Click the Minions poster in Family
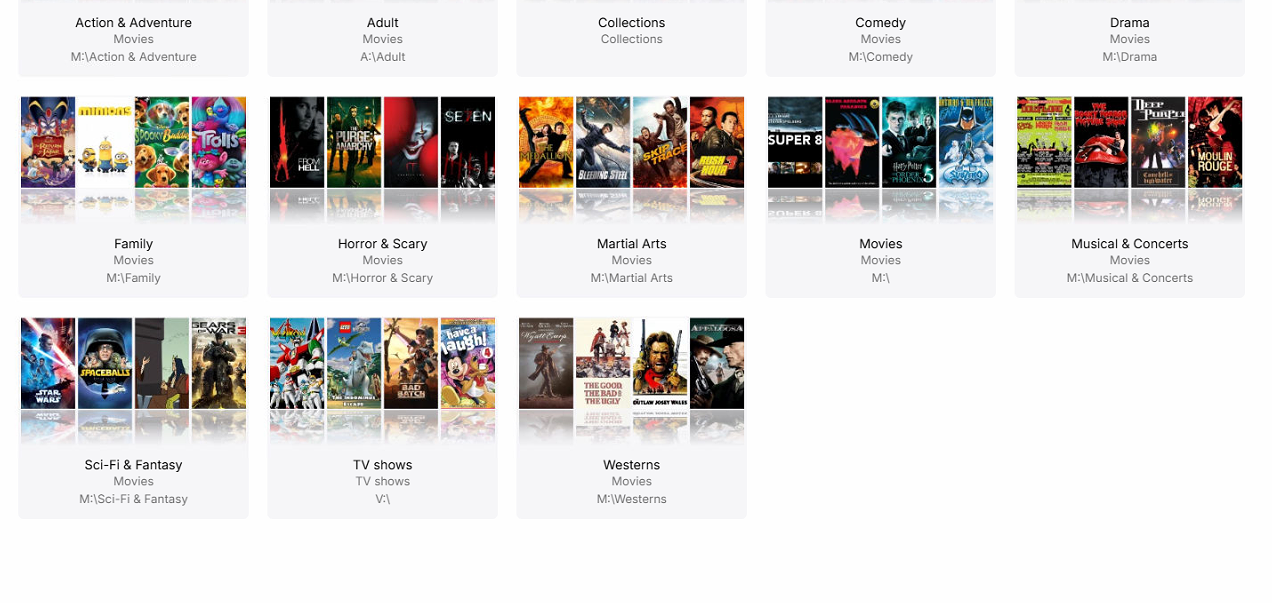Image resolution: width=1272 pixels, height=603 pixels. pos(105,142)
